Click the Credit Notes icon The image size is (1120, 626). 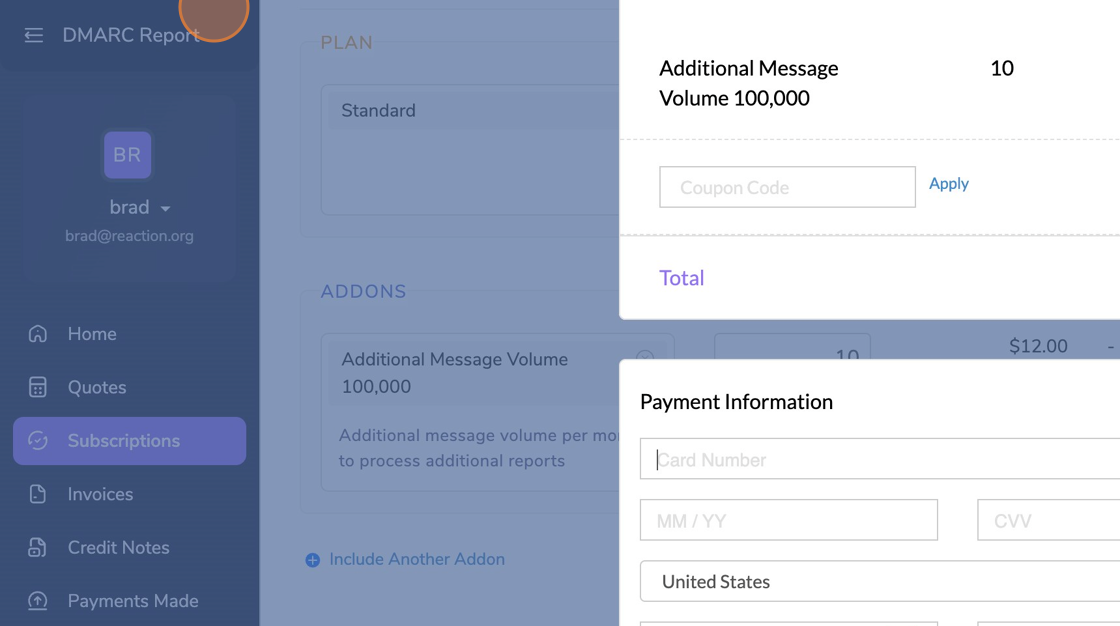coord(38,548)
